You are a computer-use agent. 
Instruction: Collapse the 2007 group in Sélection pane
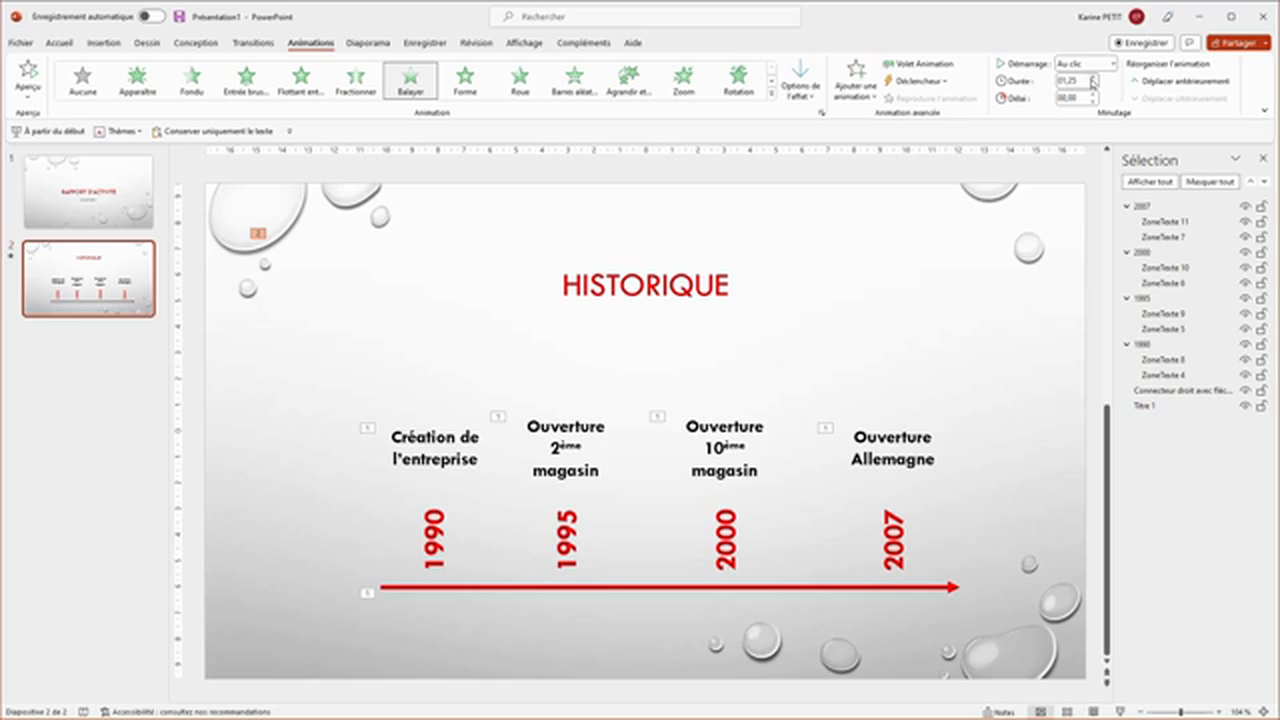click(1127, 207)
